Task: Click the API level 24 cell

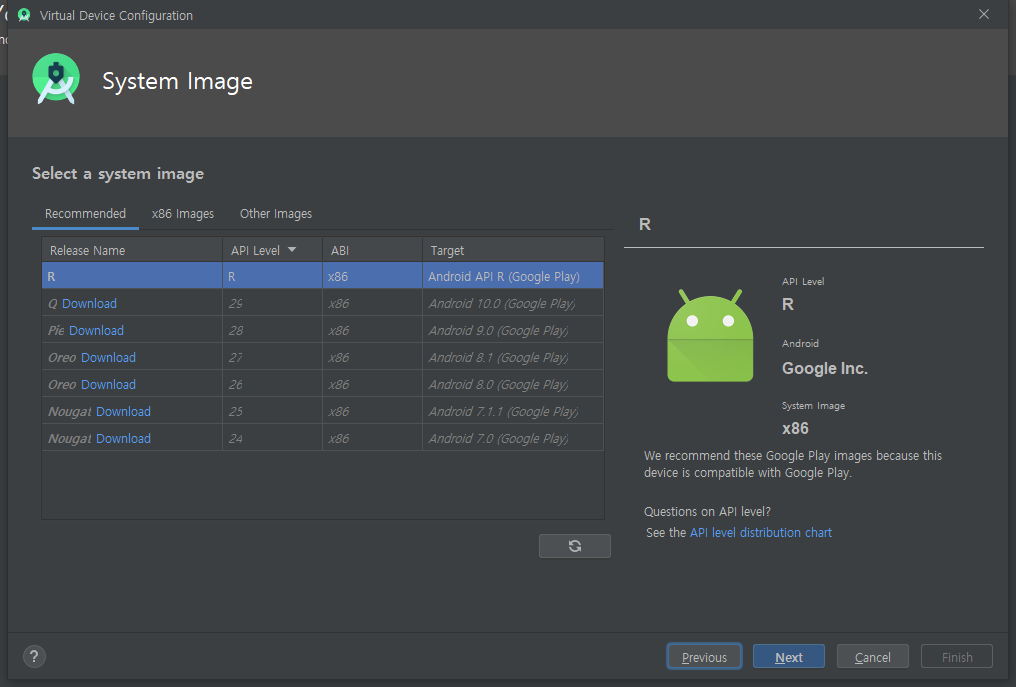Action: point(273,439)
